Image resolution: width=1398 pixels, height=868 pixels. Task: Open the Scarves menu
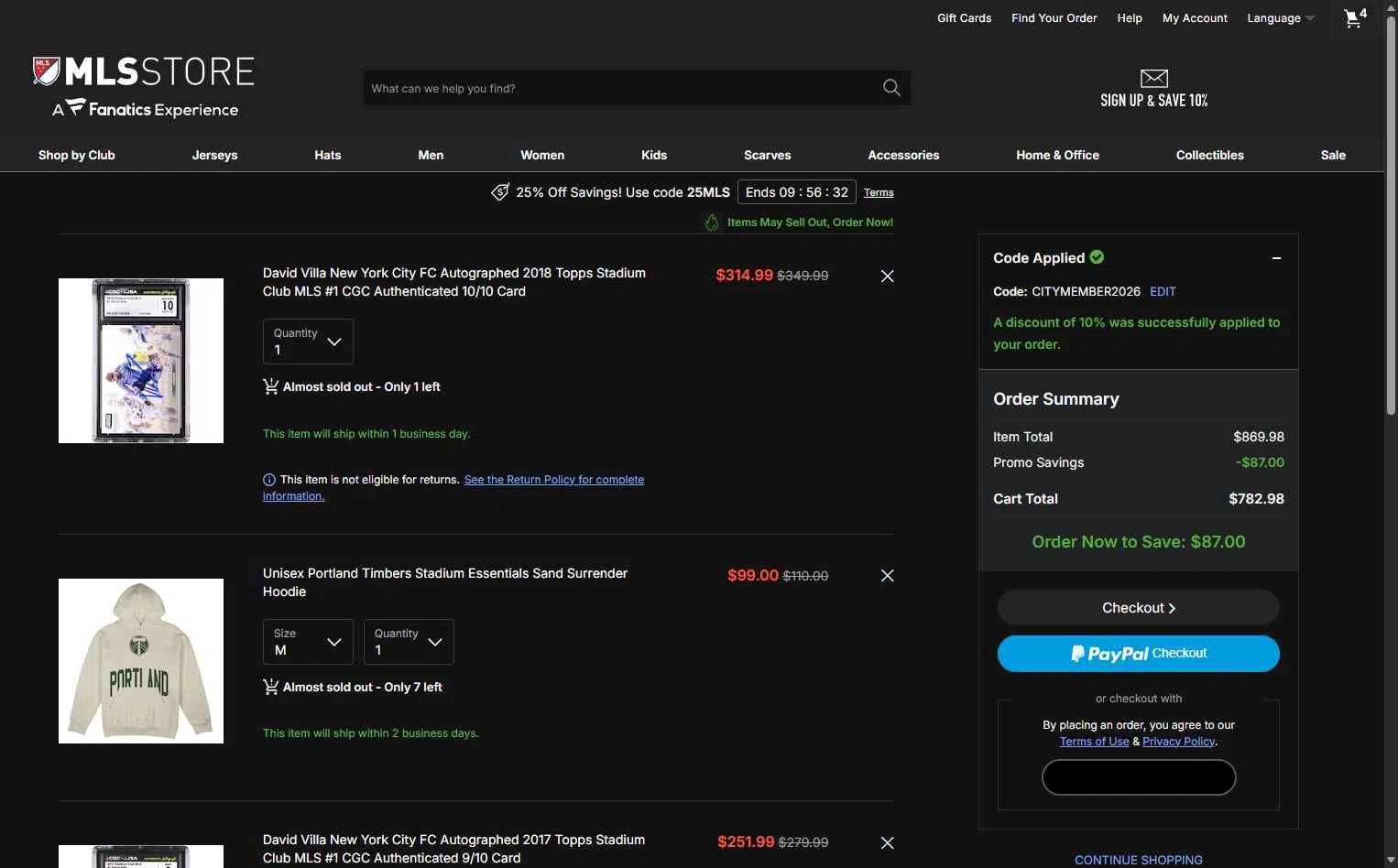768,155
